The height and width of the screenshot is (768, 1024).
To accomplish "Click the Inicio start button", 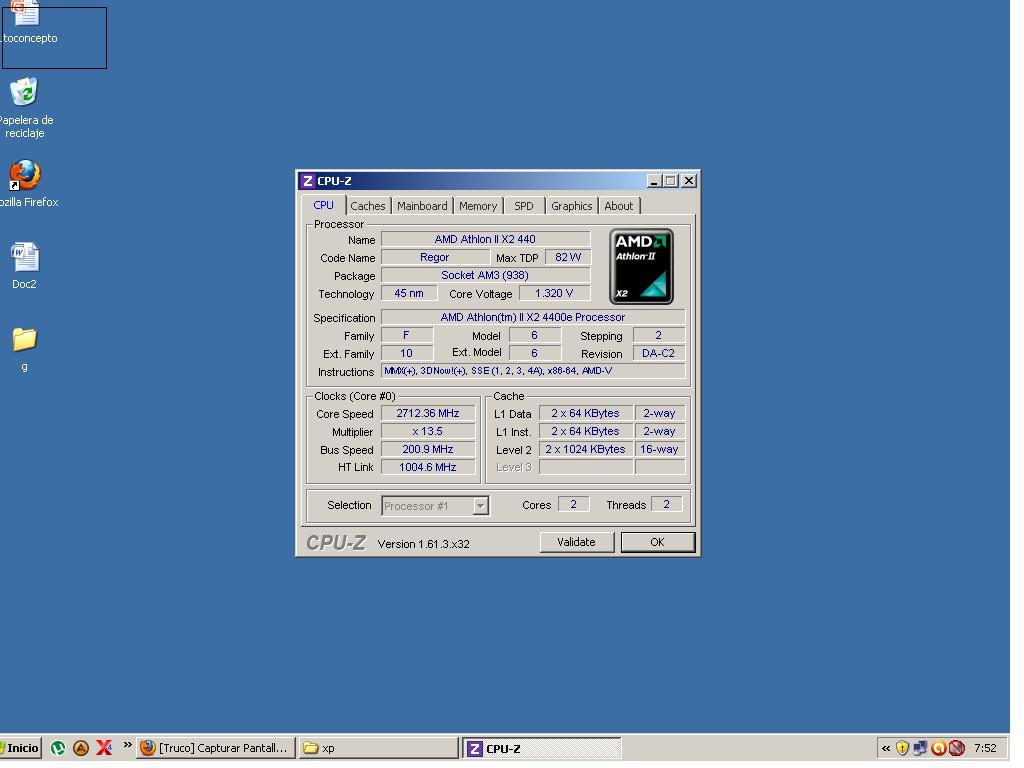I will 20,748.
